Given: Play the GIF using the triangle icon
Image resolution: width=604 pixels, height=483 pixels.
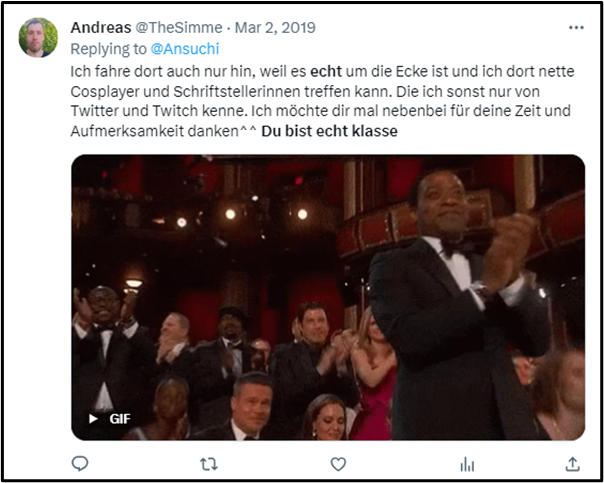Looking at the screenshot, I should click(x=93, y=418).
